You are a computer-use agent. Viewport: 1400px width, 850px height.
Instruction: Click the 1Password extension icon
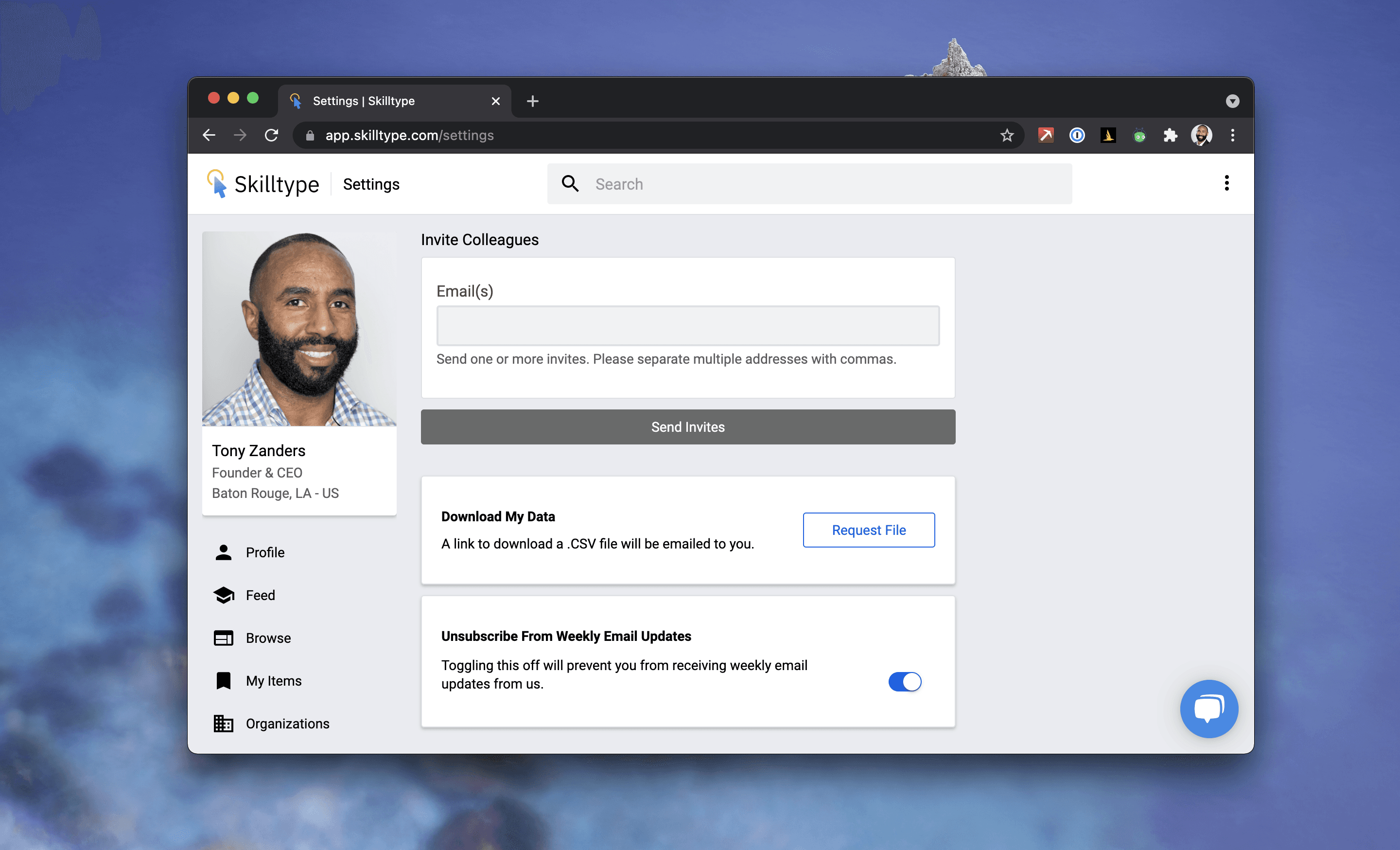click(x=1077, y=135)
